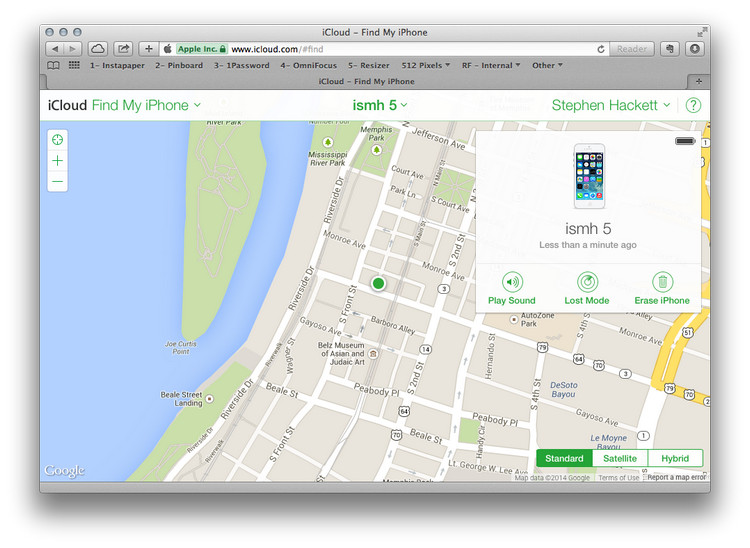The width and height of the screenshot is (750, 548).
Task: Click the Reader button
Action: click(631, 49)
